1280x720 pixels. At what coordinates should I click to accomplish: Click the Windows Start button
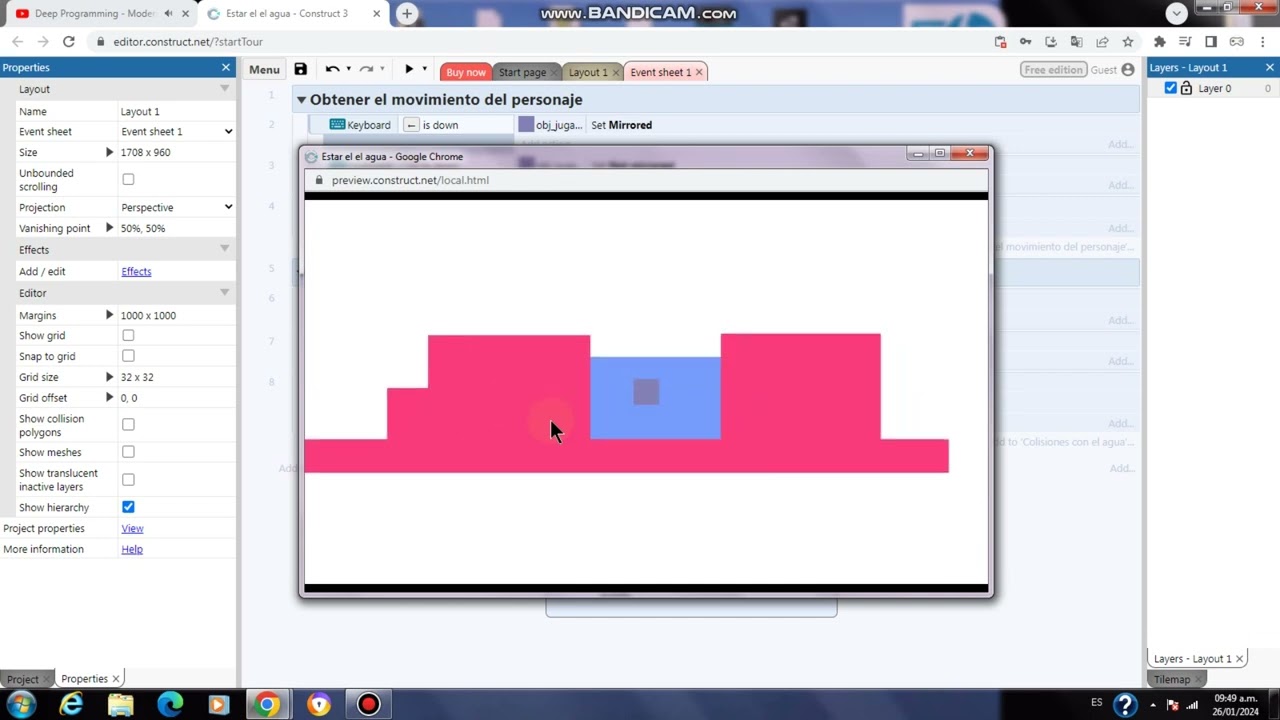(x=21, y=705)
